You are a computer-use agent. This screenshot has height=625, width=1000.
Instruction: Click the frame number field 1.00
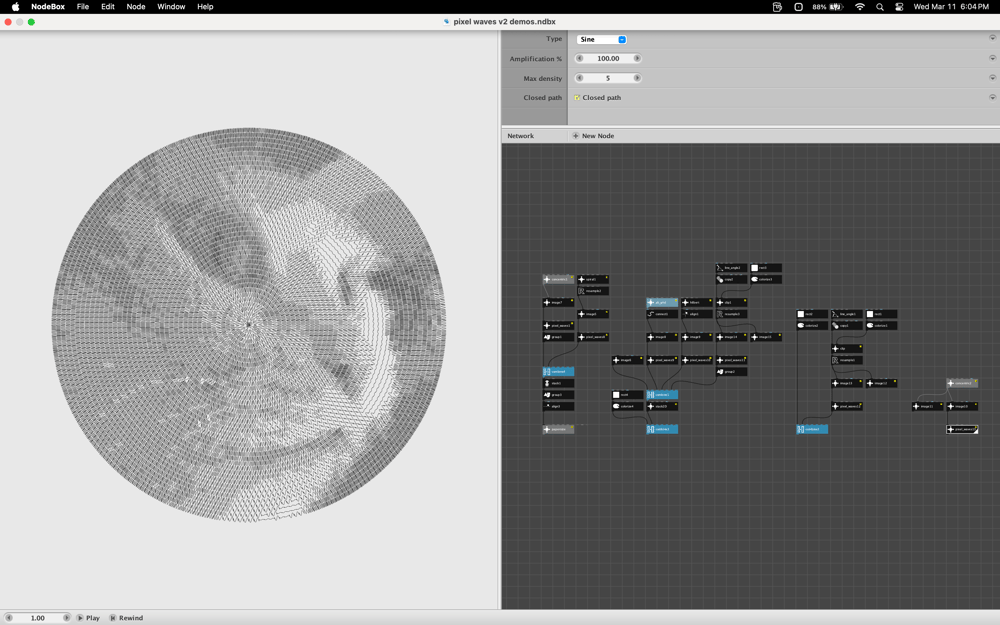(38, 618)
